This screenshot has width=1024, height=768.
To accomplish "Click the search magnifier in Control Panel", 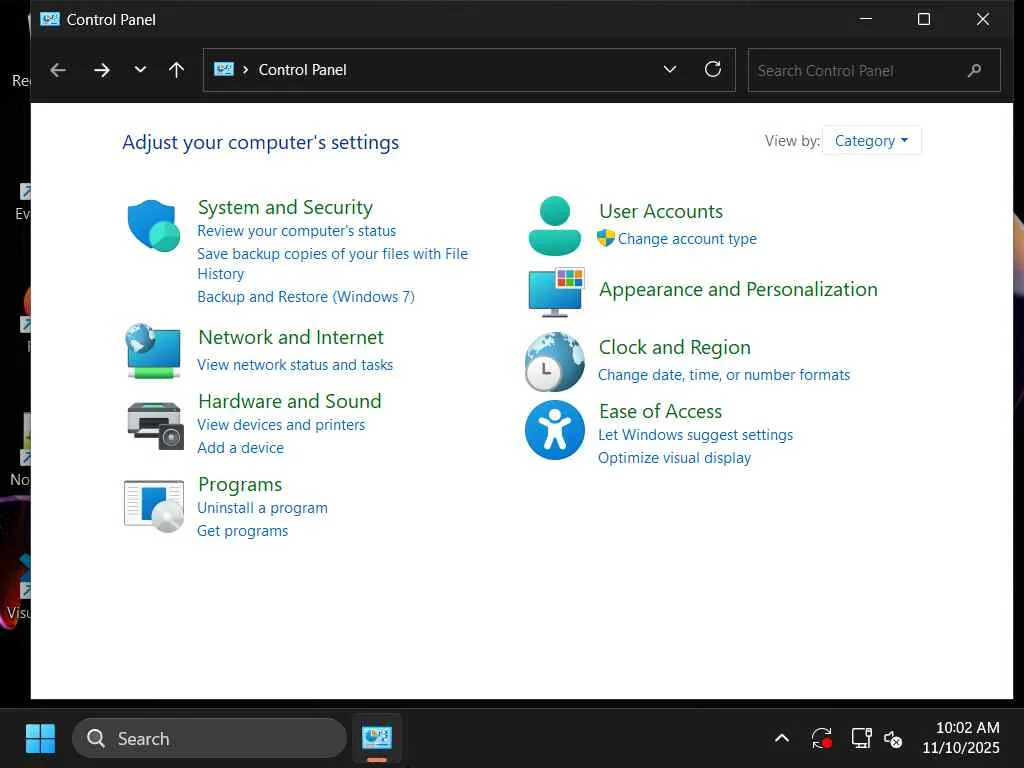I will point(974,70).
